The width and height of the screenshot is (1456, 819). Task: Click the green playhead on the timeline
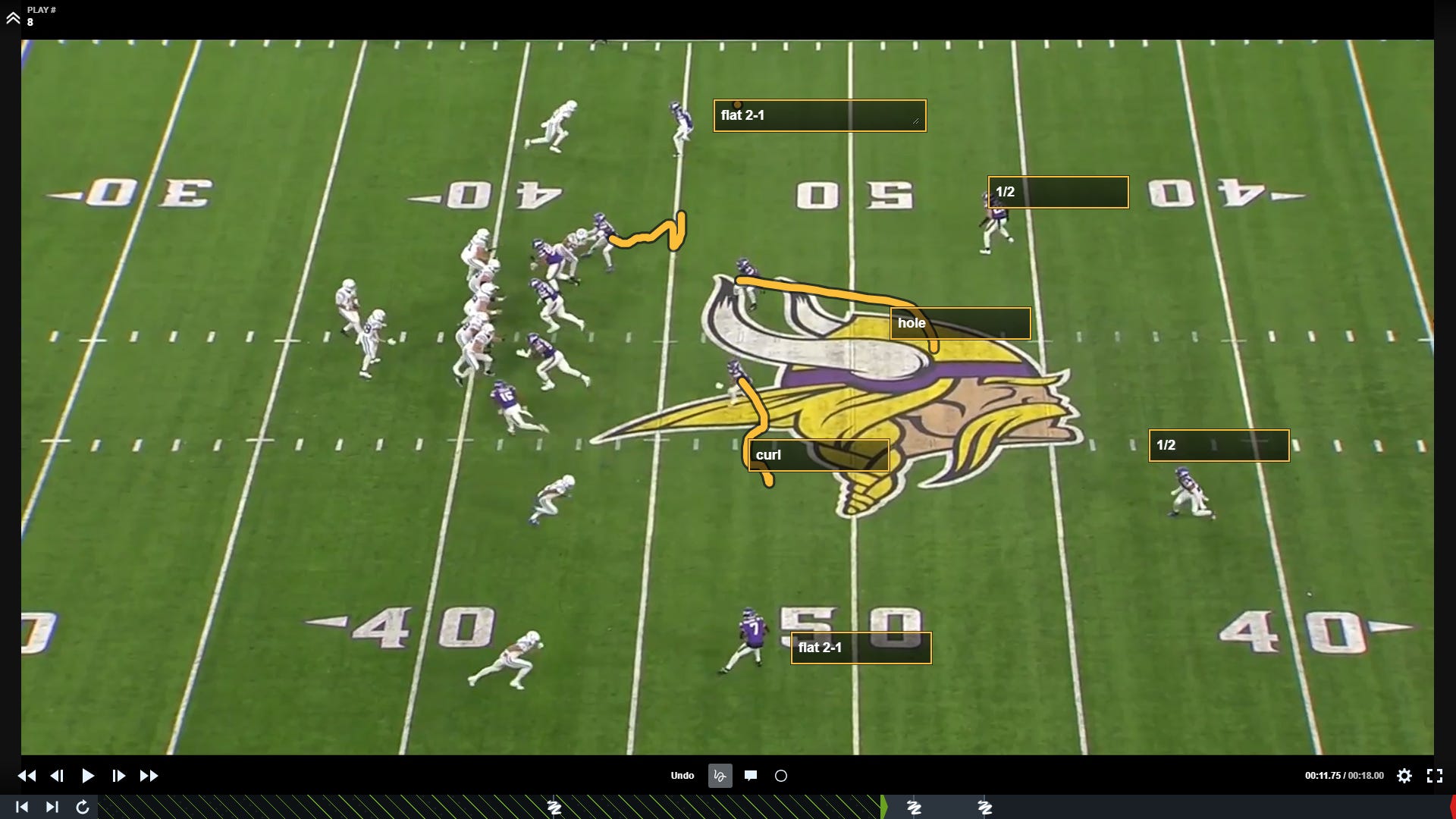point(883,807)
